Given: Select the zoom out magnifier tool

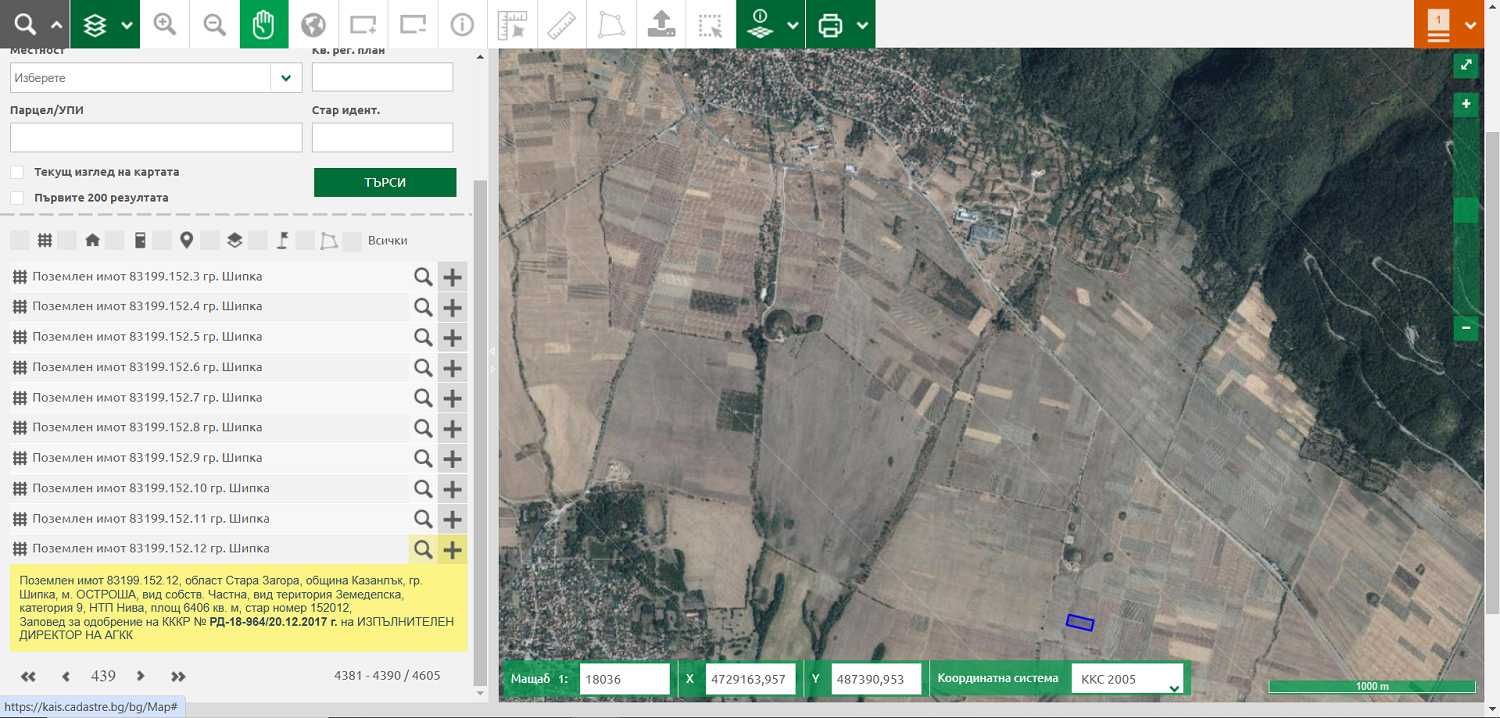Looking at the screenshot, I should 214,24.
